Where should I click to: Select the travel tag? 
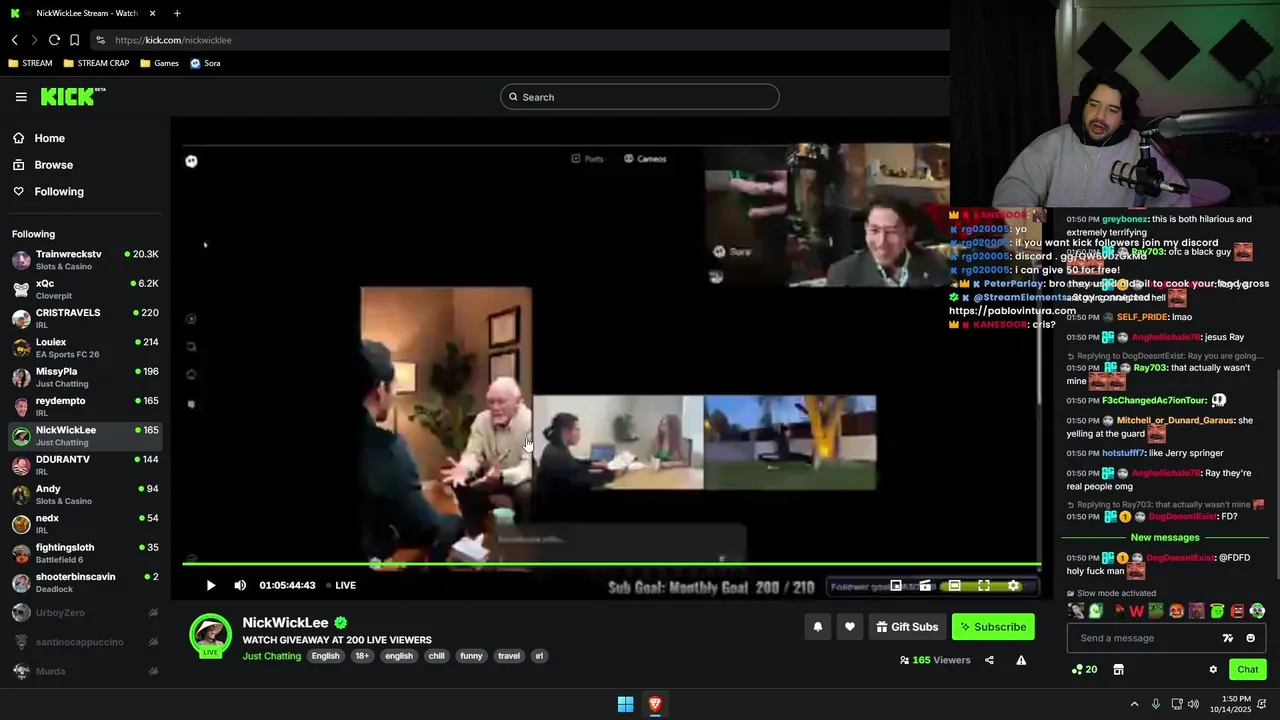click(509, 656)
